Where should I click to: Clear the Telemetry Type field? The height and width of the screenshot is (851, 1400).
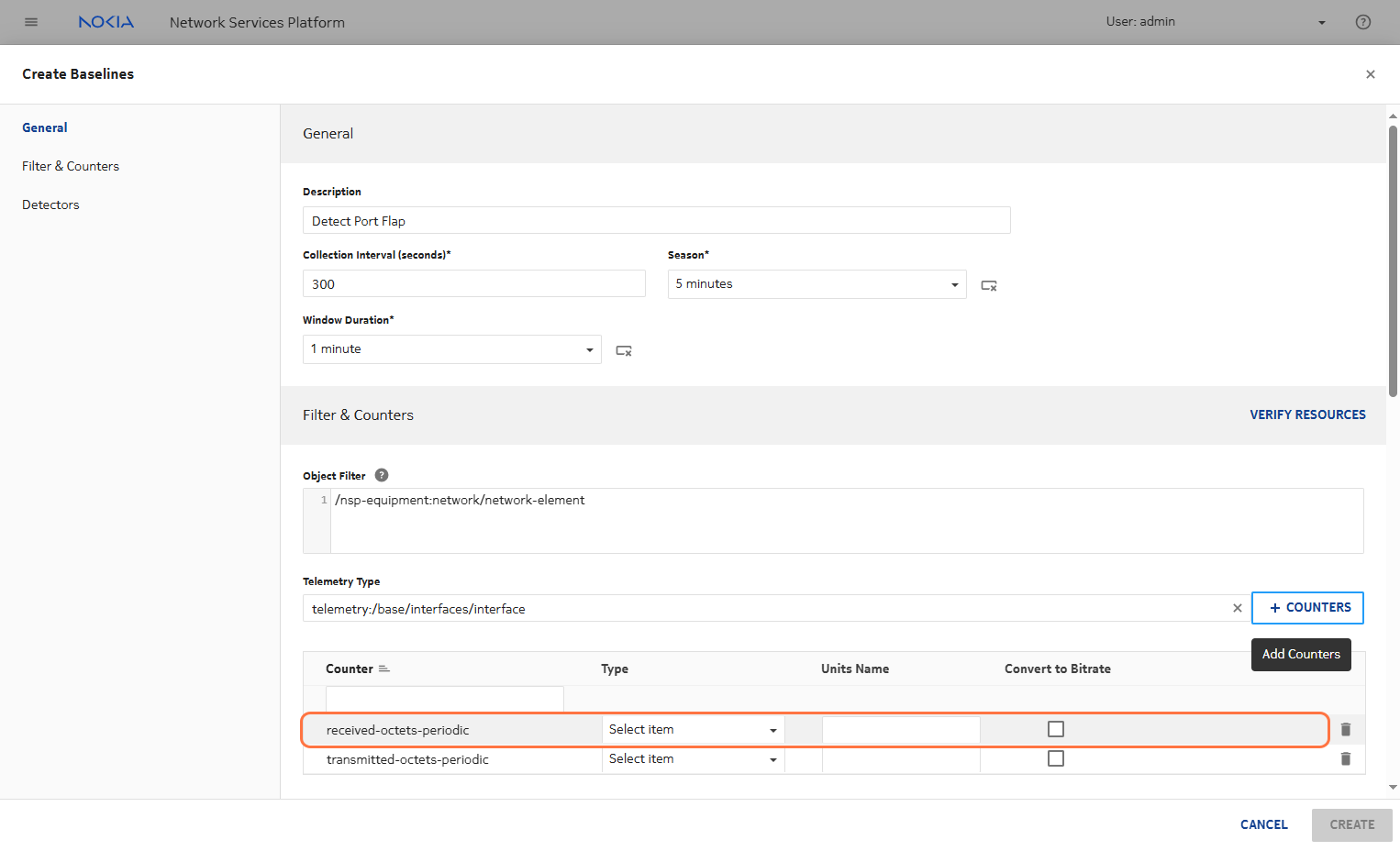(x=1237, y=608)
